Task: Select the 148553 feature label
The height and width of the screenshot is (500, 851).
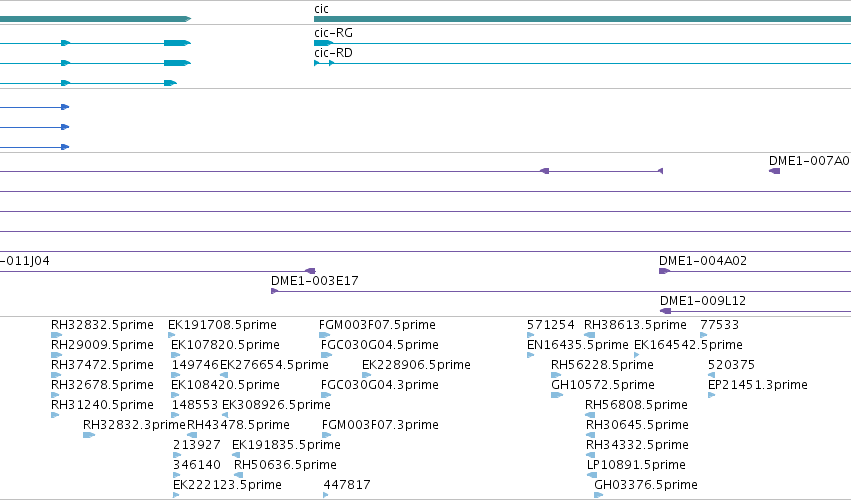Action: pos(195,405)
